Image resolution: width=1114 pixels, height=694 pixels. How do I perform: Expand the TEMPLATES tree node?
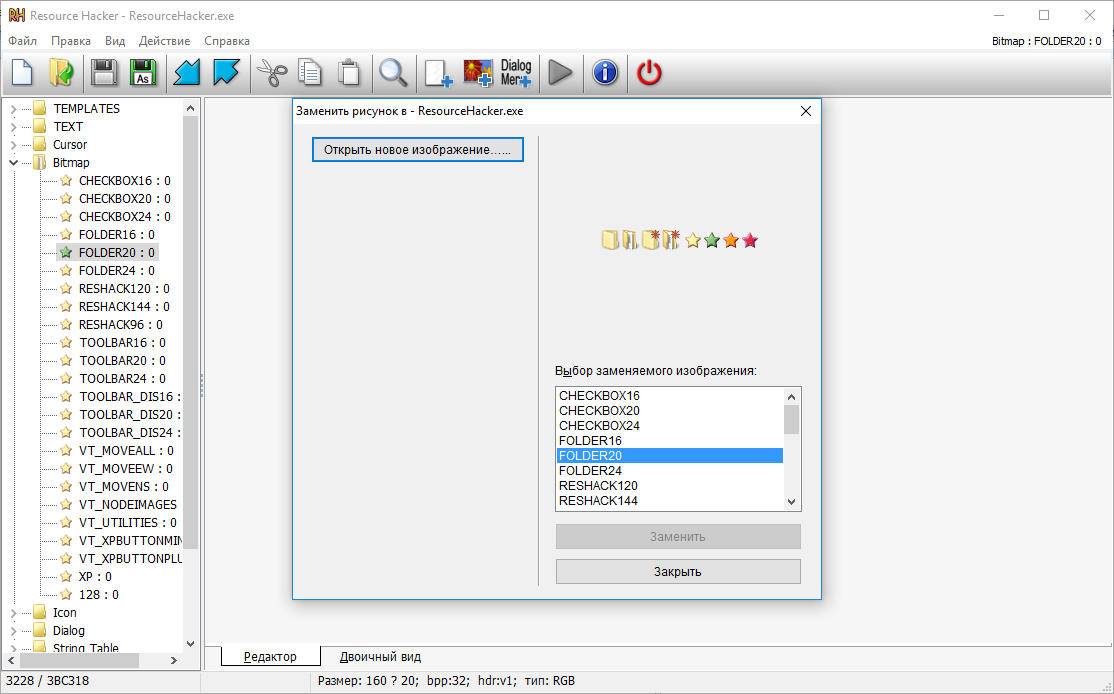coord(13,109)
